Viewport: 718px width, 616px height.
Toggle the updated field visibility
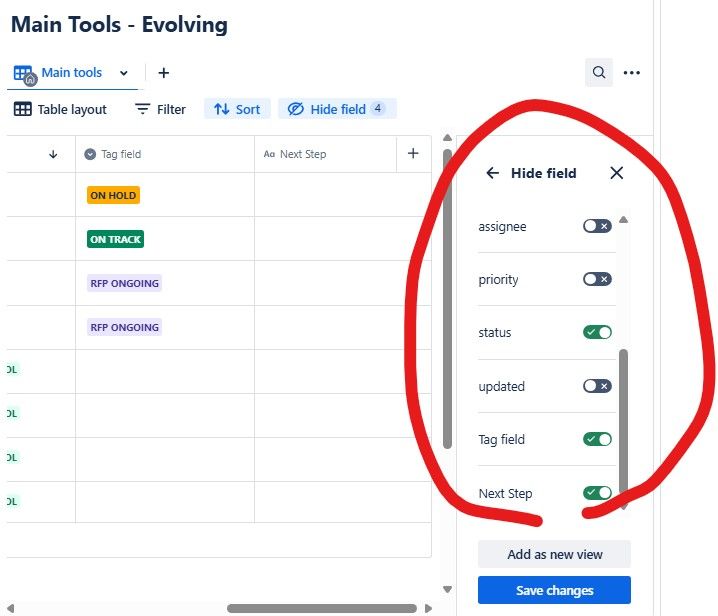pyautogui.click(x=597, y=386)
